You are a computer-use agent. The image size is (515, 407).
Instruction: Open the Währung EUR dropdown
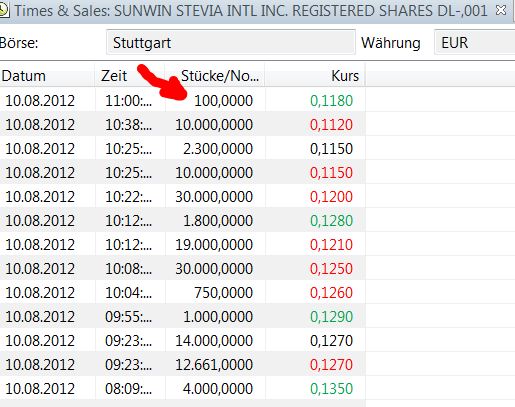coord(474,42)
